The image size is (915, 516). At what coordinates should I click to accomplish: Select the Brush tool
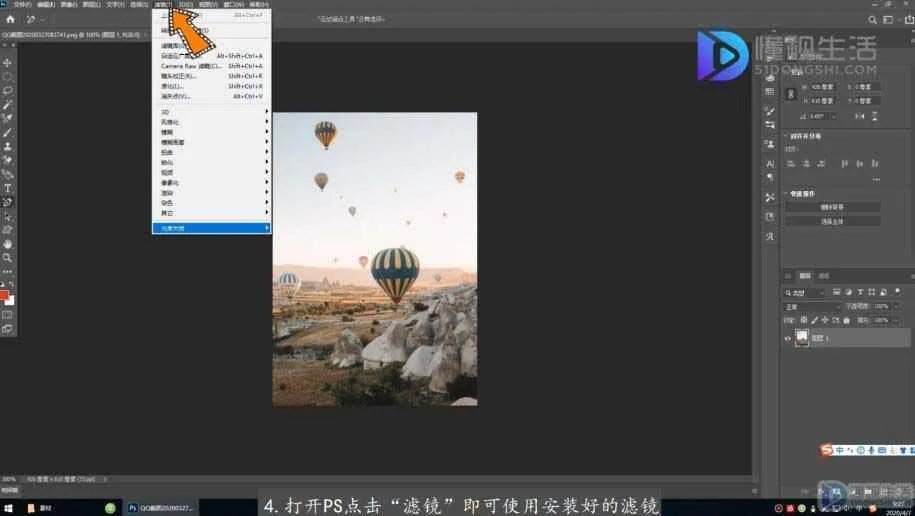click(x=8, y=132)
